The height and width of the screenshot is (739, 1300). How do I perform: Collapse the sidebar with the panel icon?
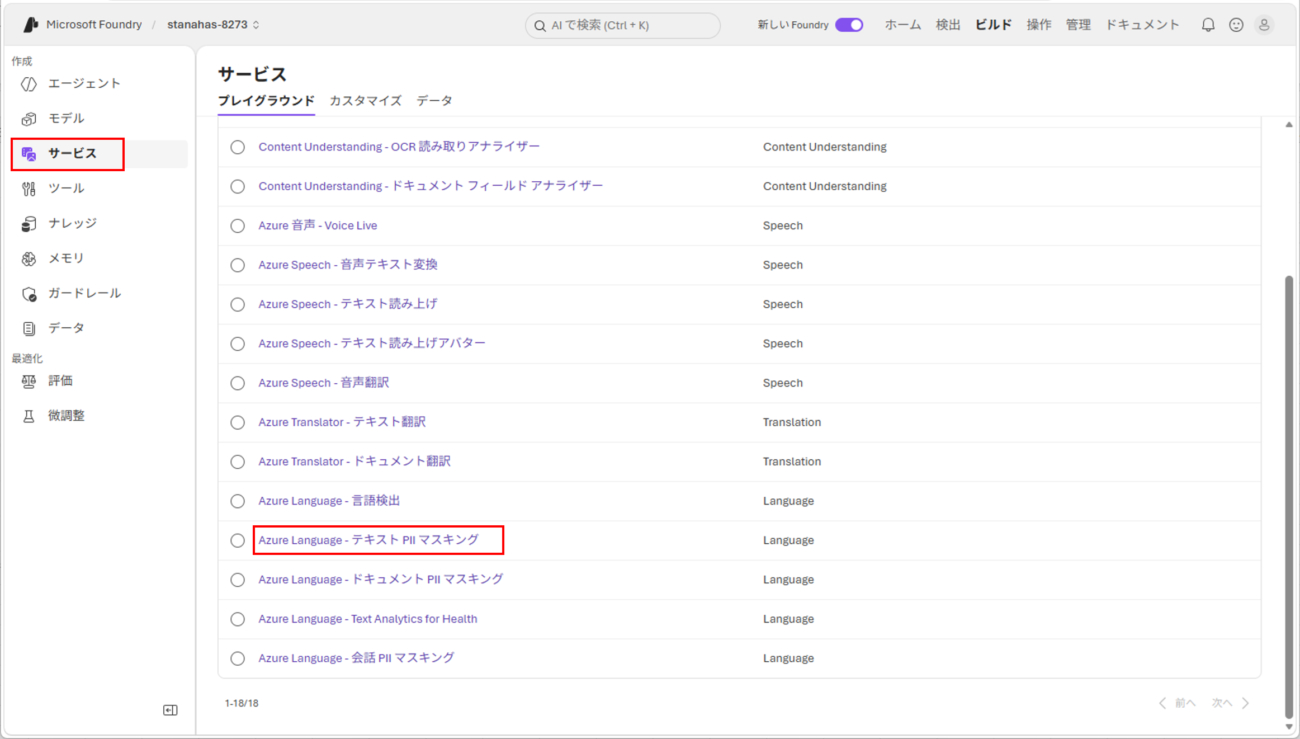point(170,710)
